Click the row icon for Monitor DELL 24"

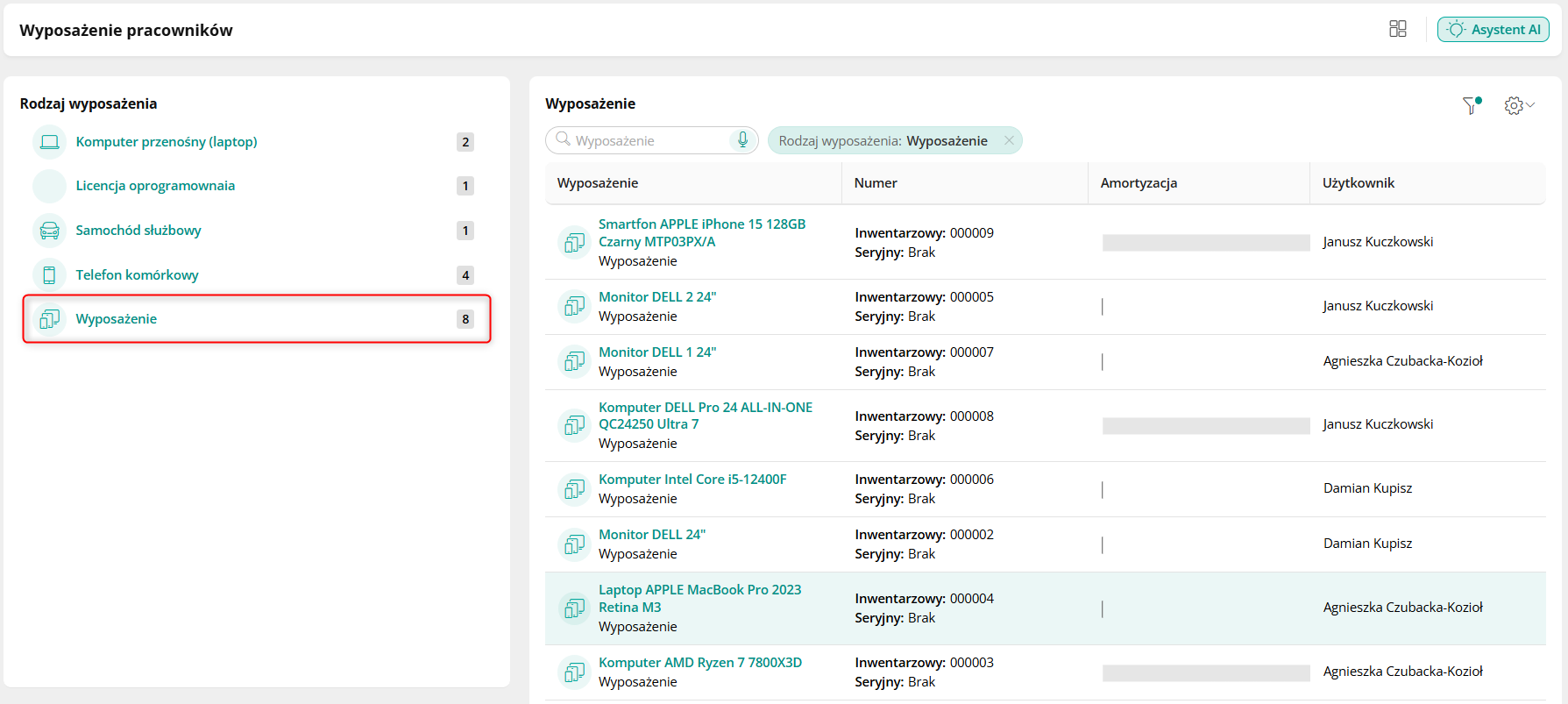pyautogui.click(x=575, y=544)
